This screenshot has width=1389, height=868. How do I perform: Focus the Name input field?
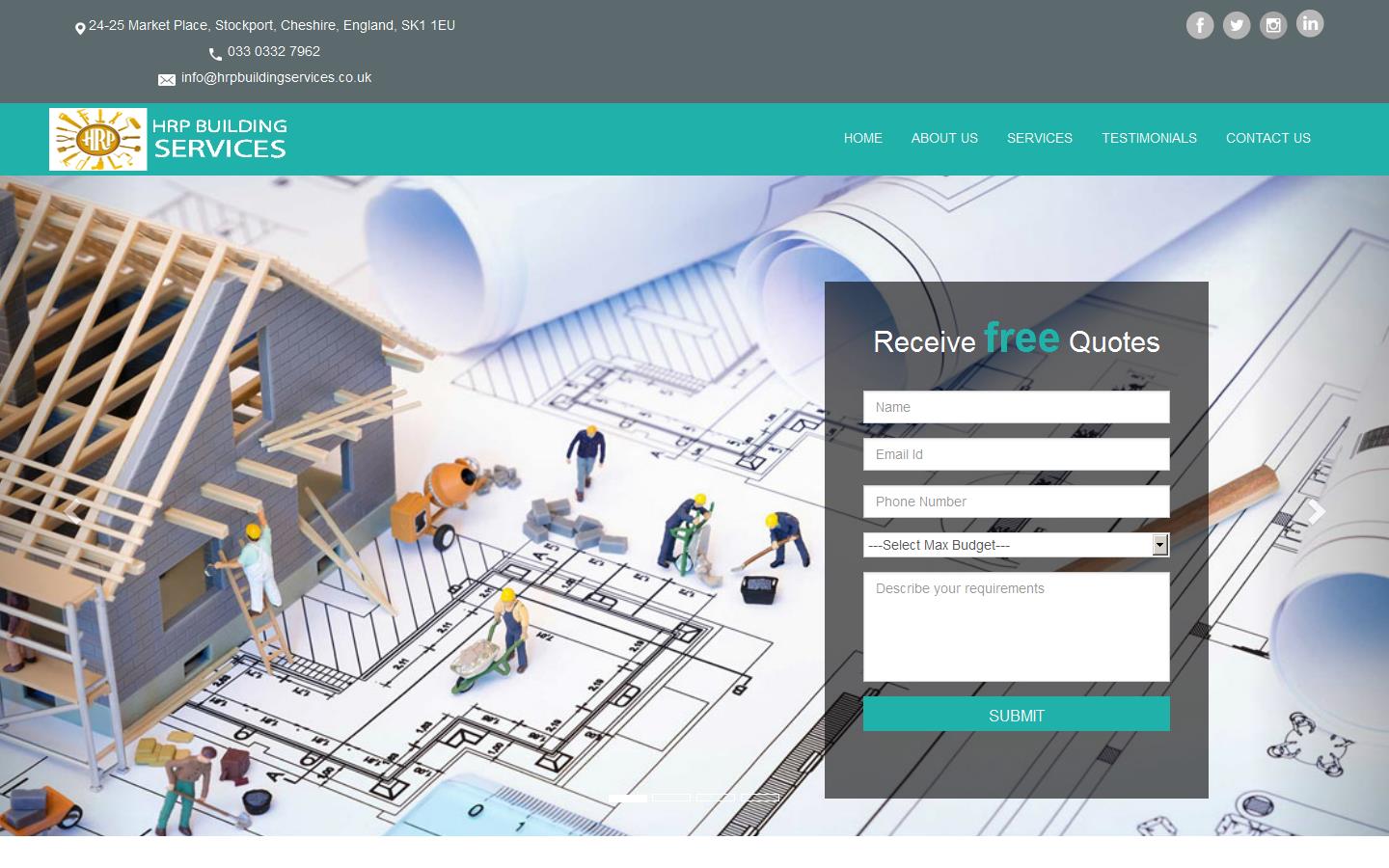1016,407
